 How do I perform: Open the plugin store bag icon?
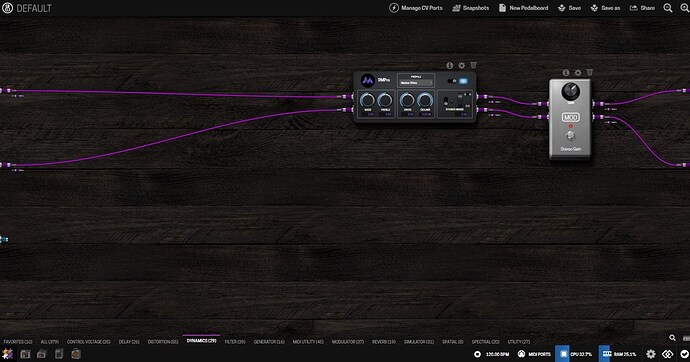pos(76,354)
